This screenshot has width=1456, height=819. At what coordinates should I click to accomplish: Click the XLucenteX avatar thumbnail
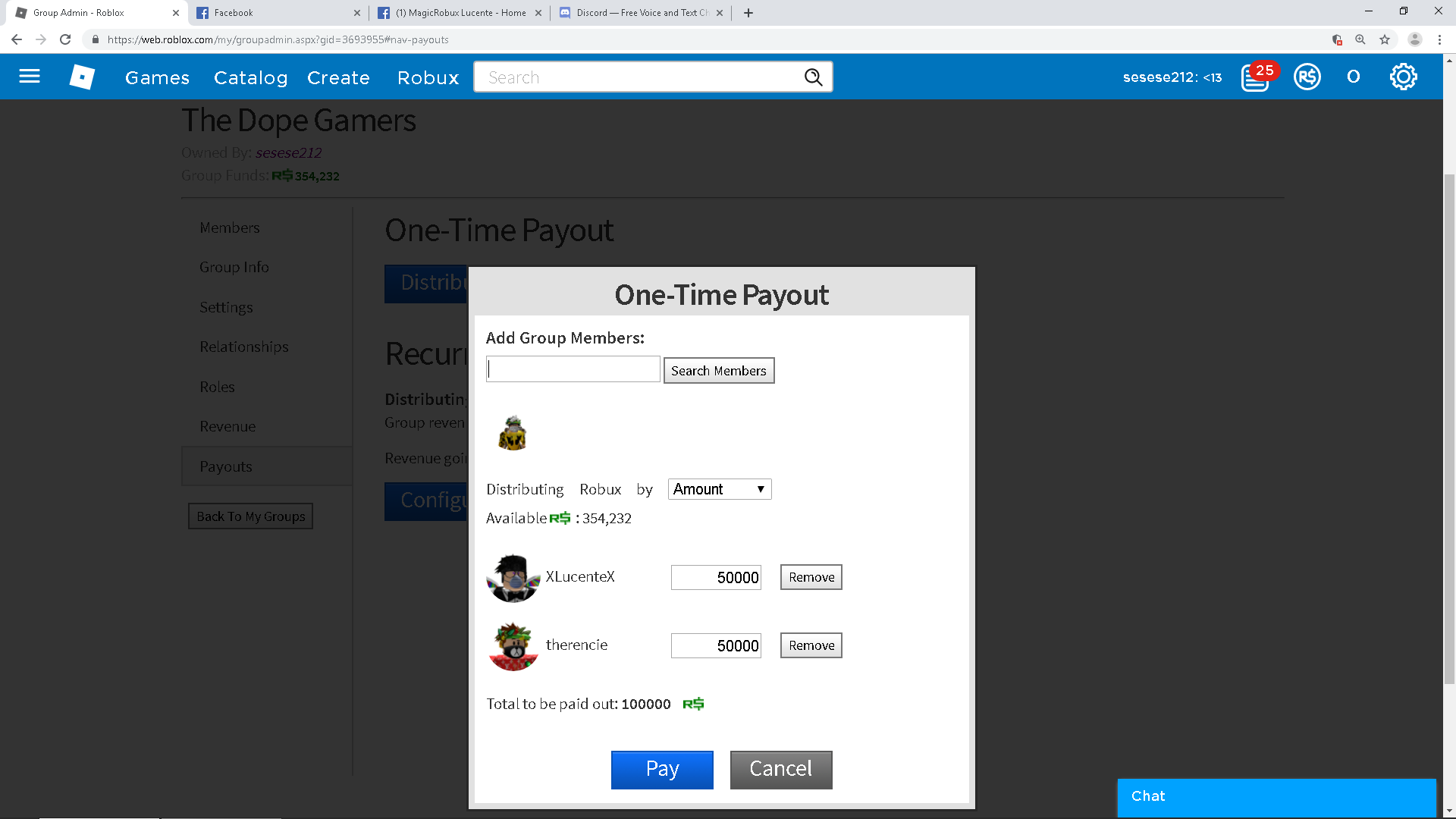pyautogui.click(x=513, y=578)
